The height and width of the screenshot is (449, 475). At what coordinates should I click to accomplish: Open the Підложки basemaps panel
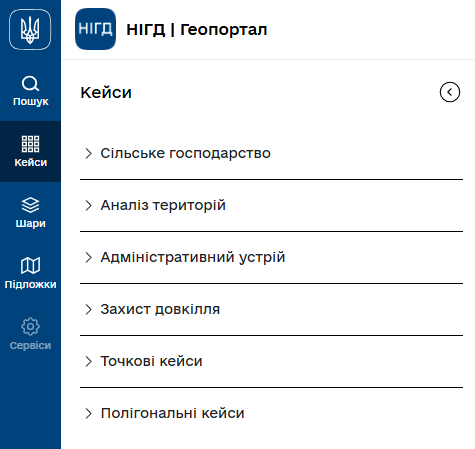coord(30,273)
